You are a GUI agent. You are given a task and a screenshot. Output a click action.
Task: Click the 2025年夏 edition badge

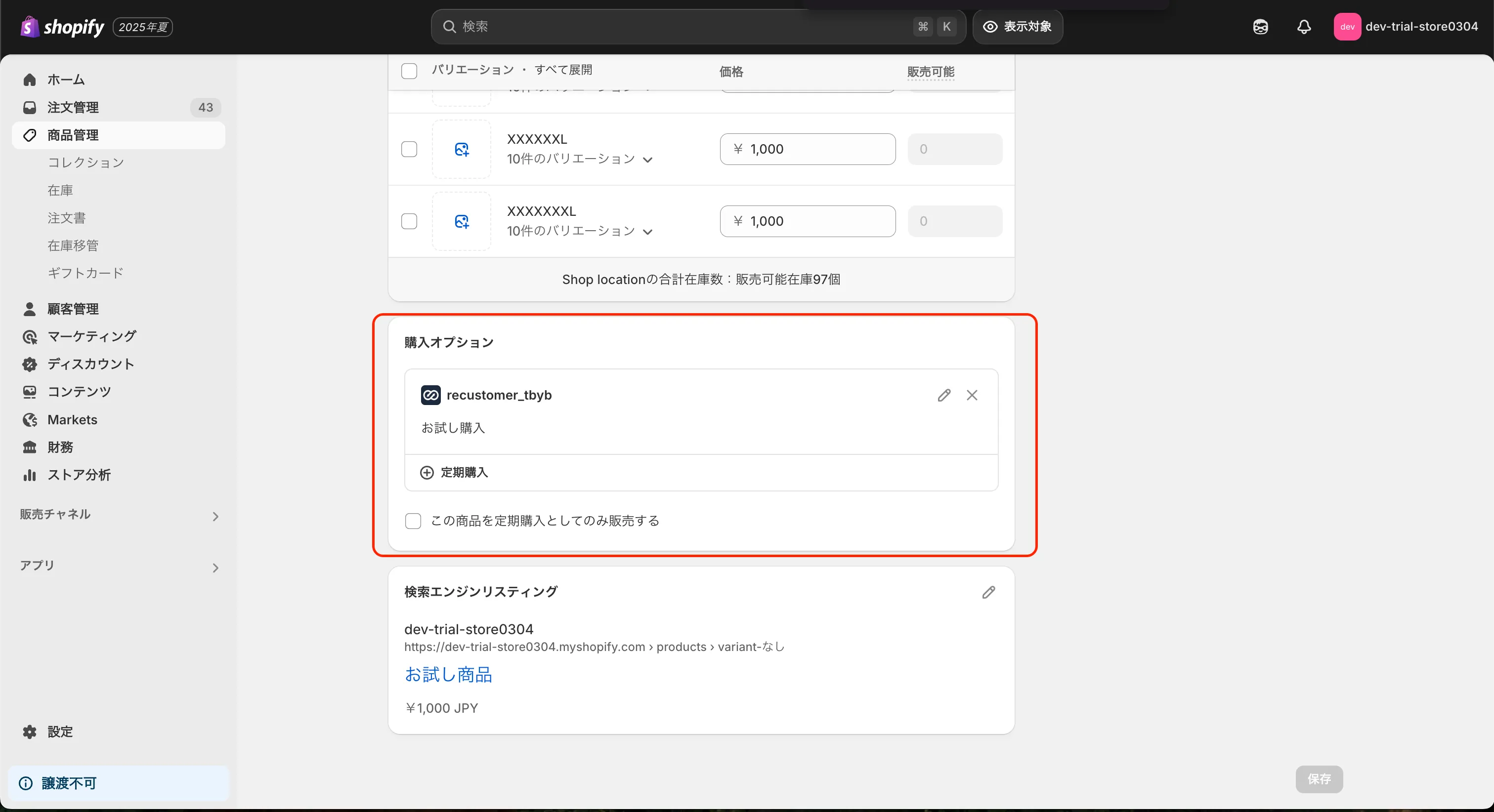click(143, 27)
